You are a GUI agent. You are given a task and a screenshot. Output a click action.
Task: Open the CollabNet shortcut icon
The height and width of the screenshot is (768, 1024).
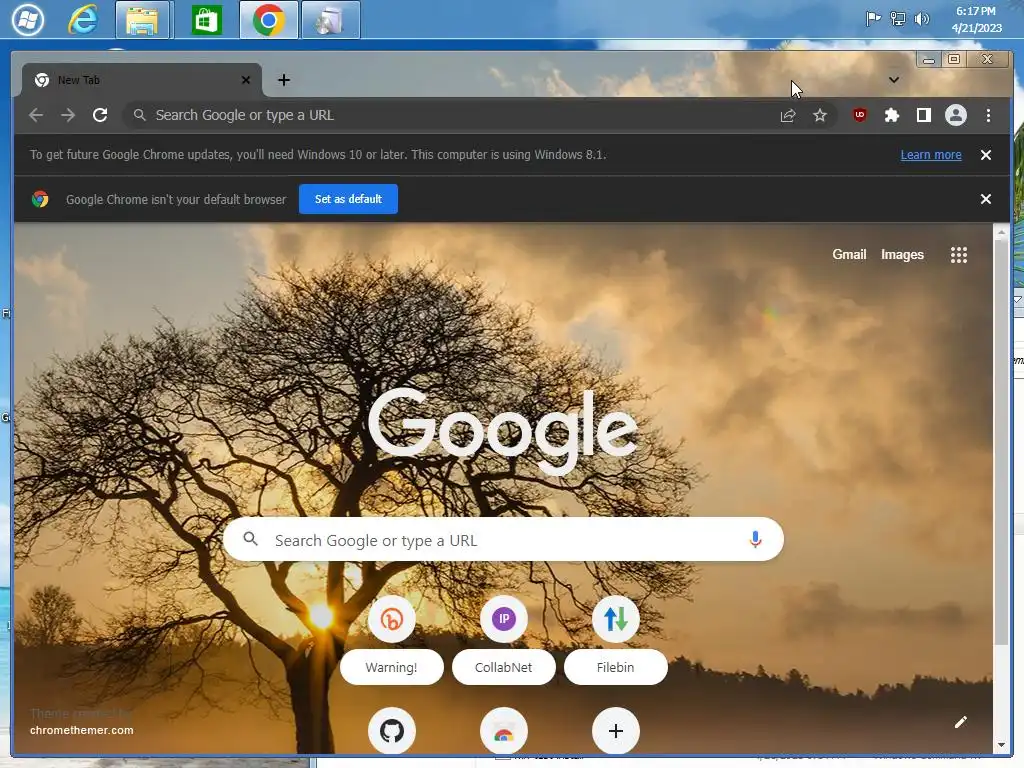(504, 618)
